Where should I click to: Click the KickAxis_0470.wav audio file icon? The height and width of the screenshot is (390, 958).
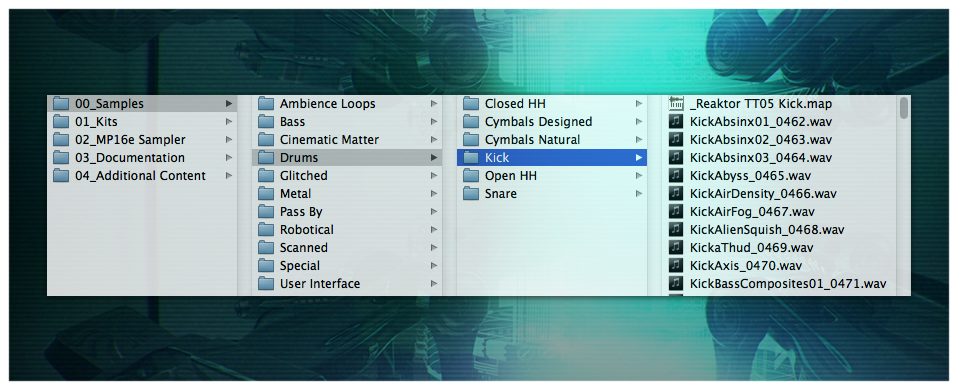point(676,266)
